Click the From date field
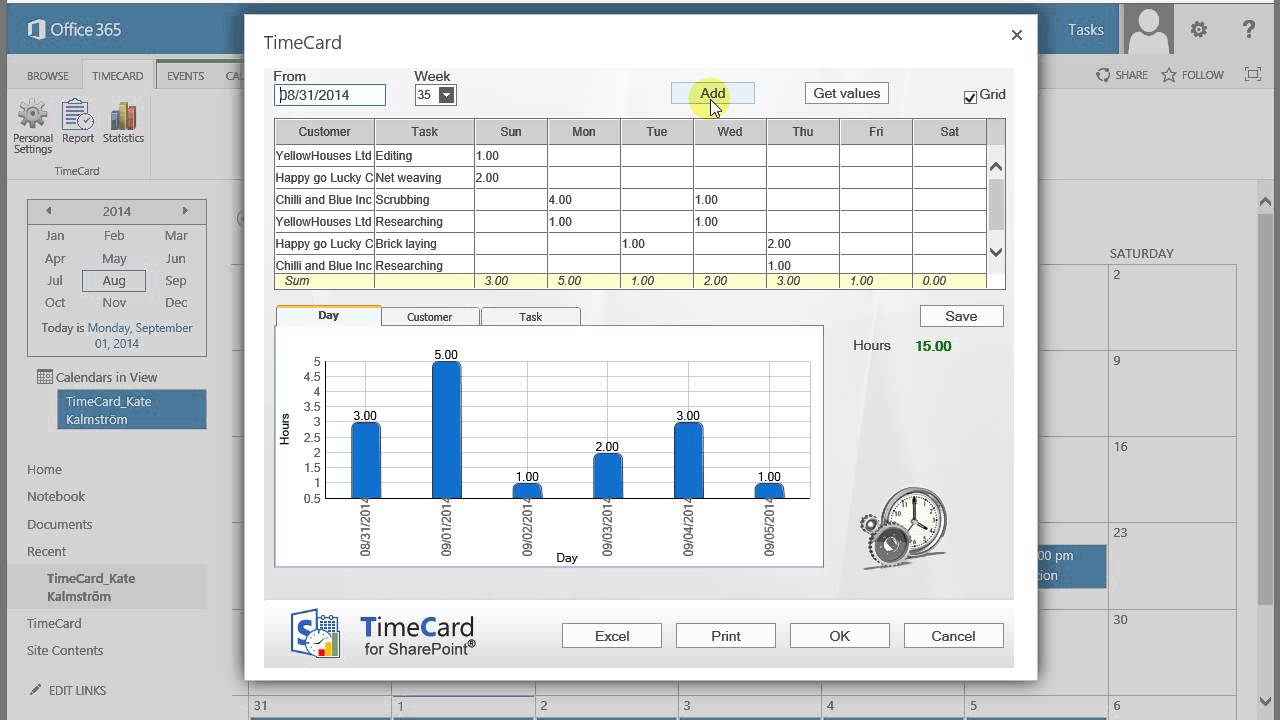Screen dimensions: 1280x720 330,95
